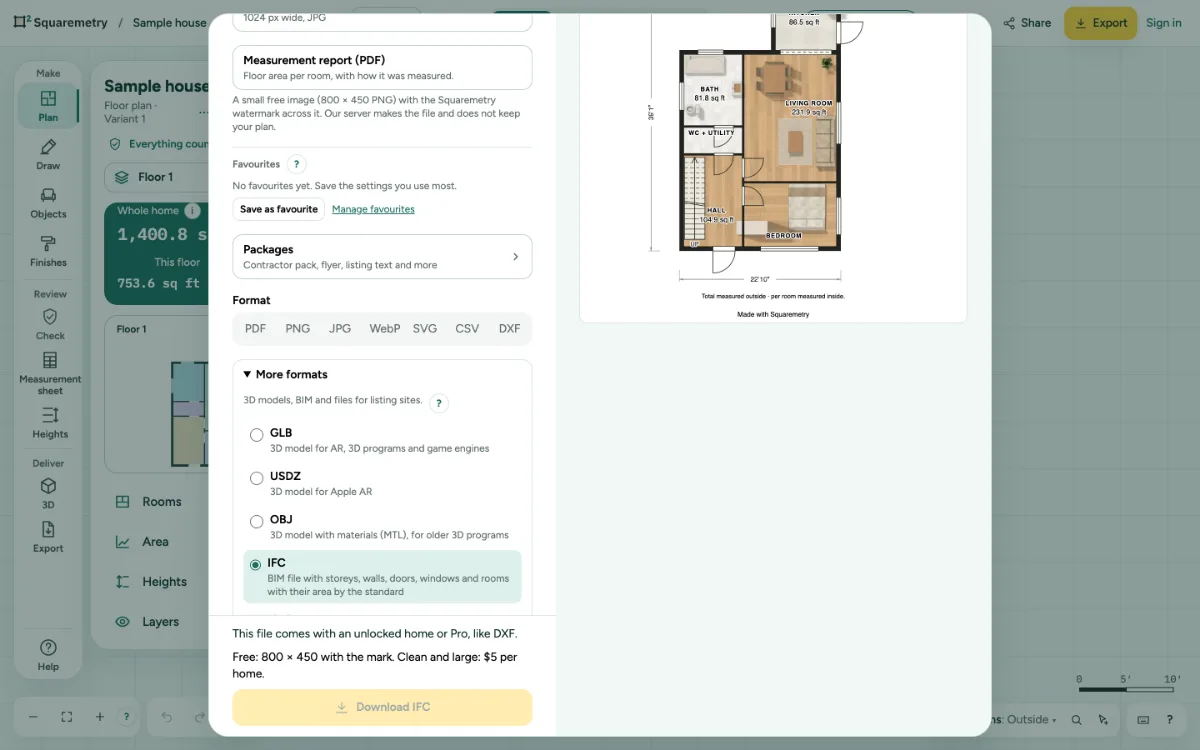Switch to the 3D view
Screen dimensions: 1200x750
[48, 493]
